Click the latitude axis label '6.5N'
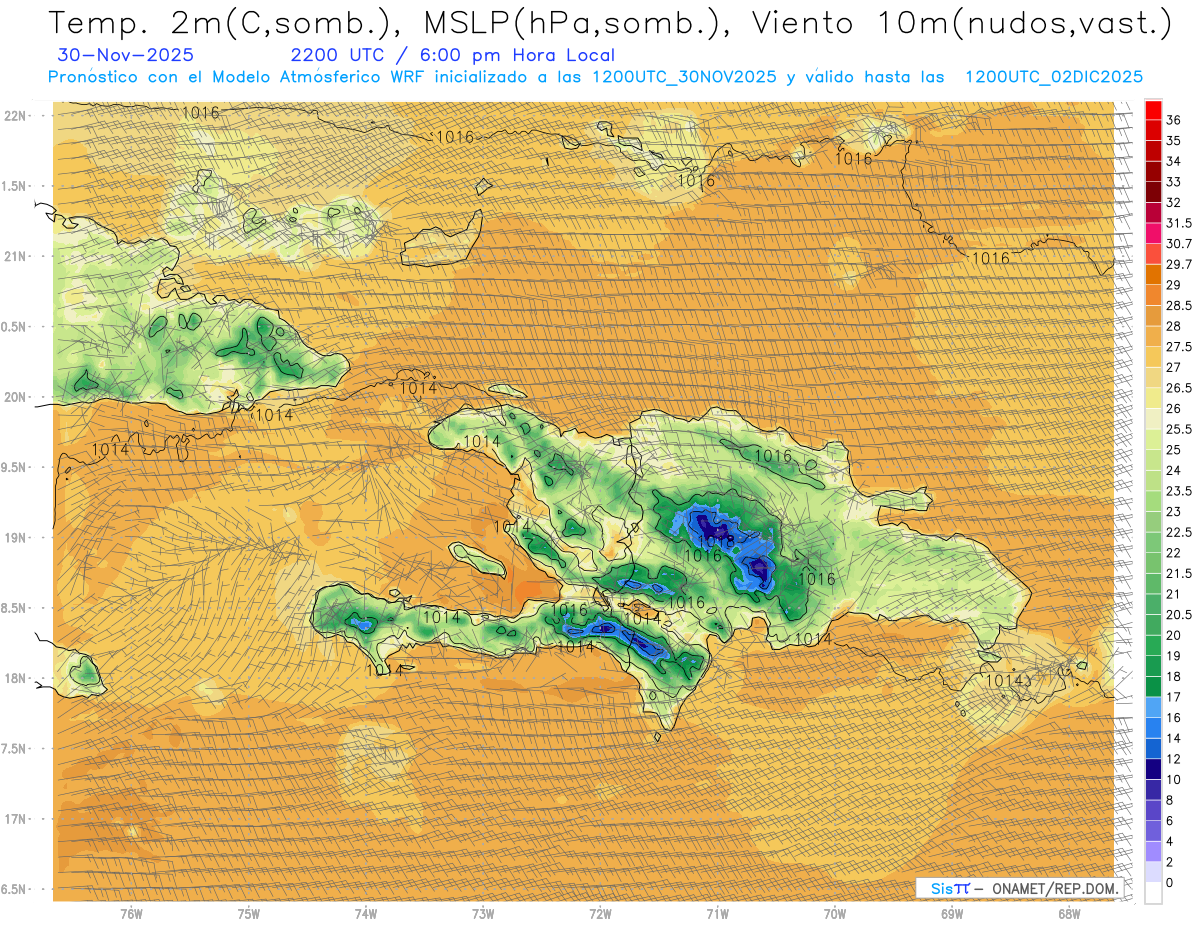The height and width of the screenshot is (927, 1200). click(15, 889)
